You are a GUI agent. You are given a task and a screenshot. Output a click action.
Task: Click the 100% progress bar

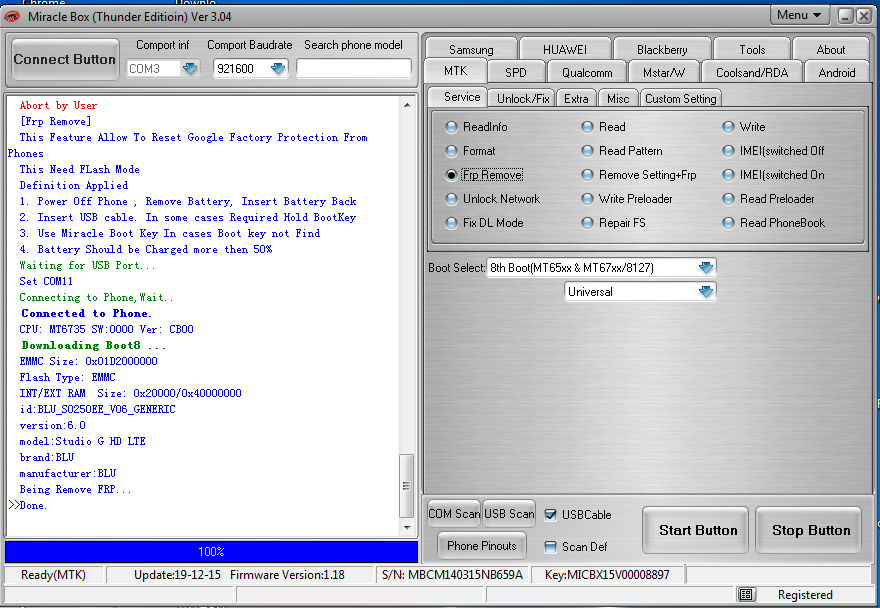pyautogui.click(x=211, y=552)
